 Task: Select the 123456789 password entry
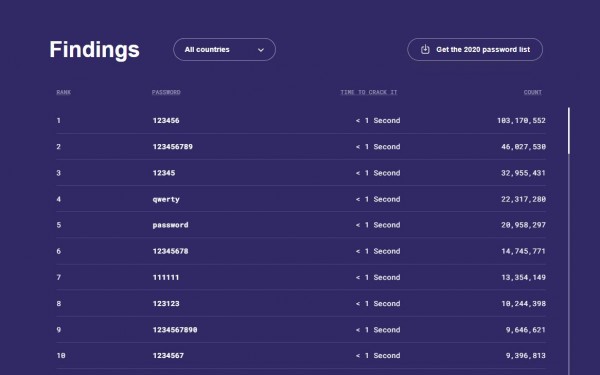click(173, 147)
